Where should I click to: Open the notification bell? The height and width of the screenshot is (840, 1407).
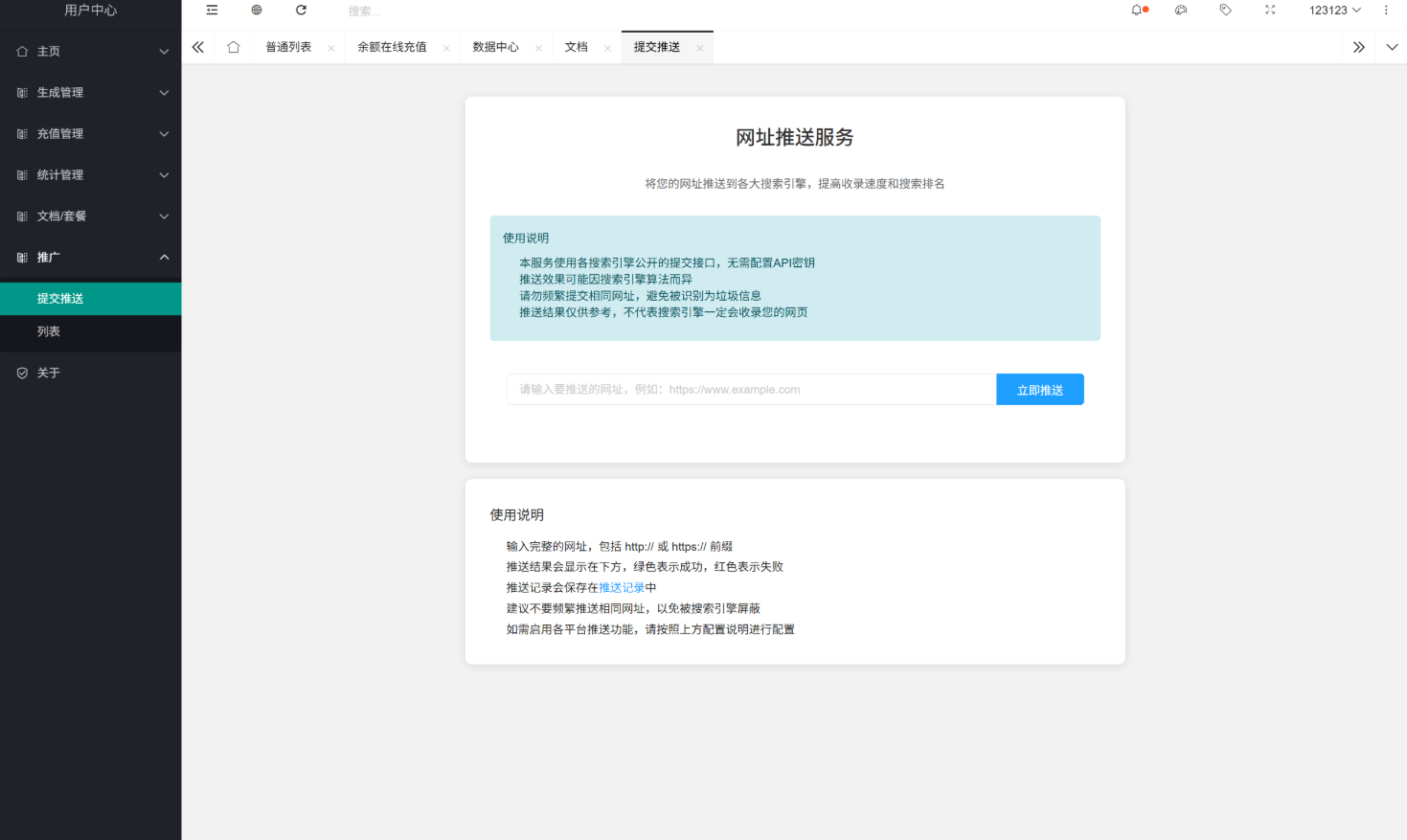[1137, 11]
